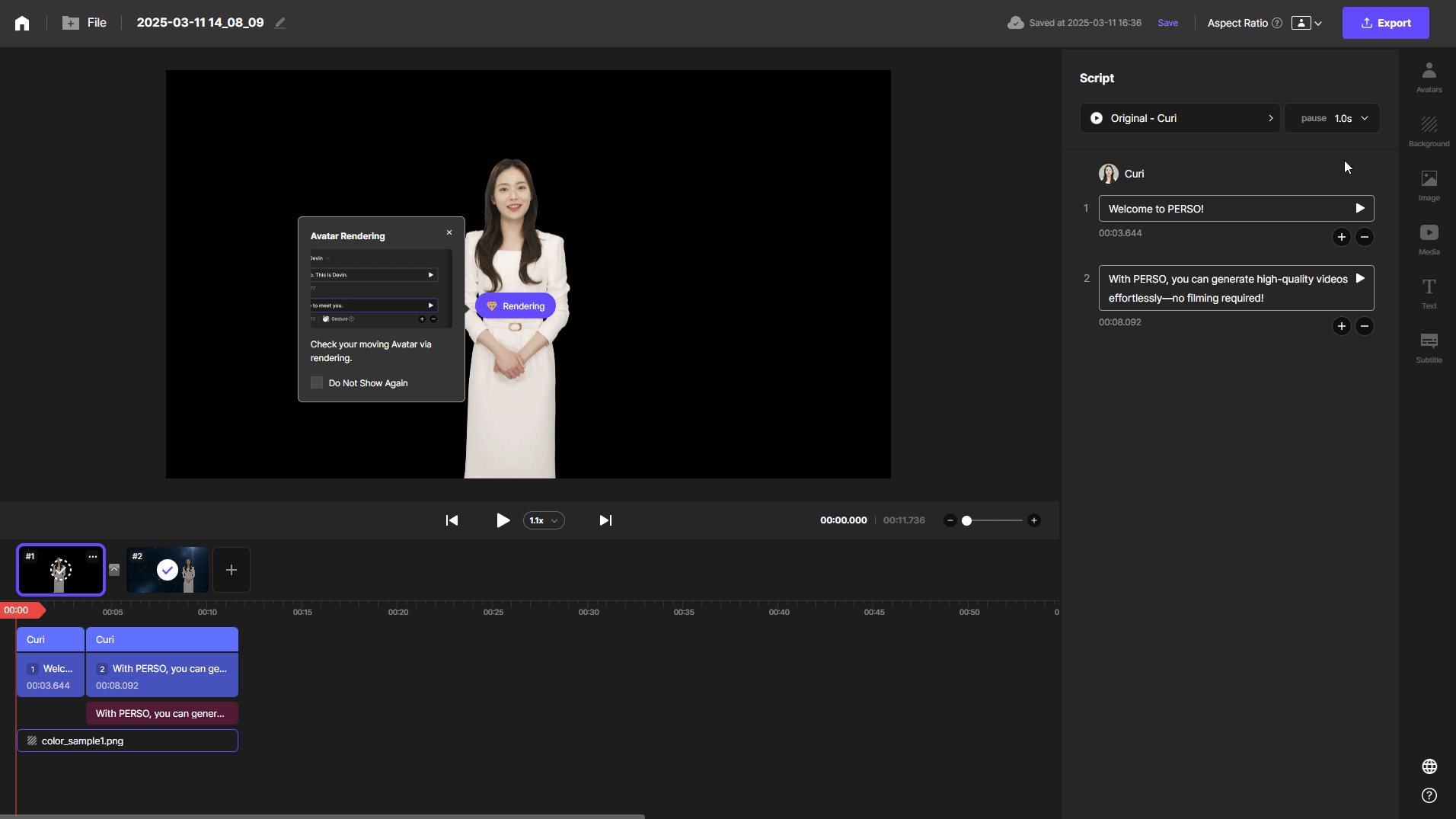Select the color_sample1.png background clip

(127, 741)
